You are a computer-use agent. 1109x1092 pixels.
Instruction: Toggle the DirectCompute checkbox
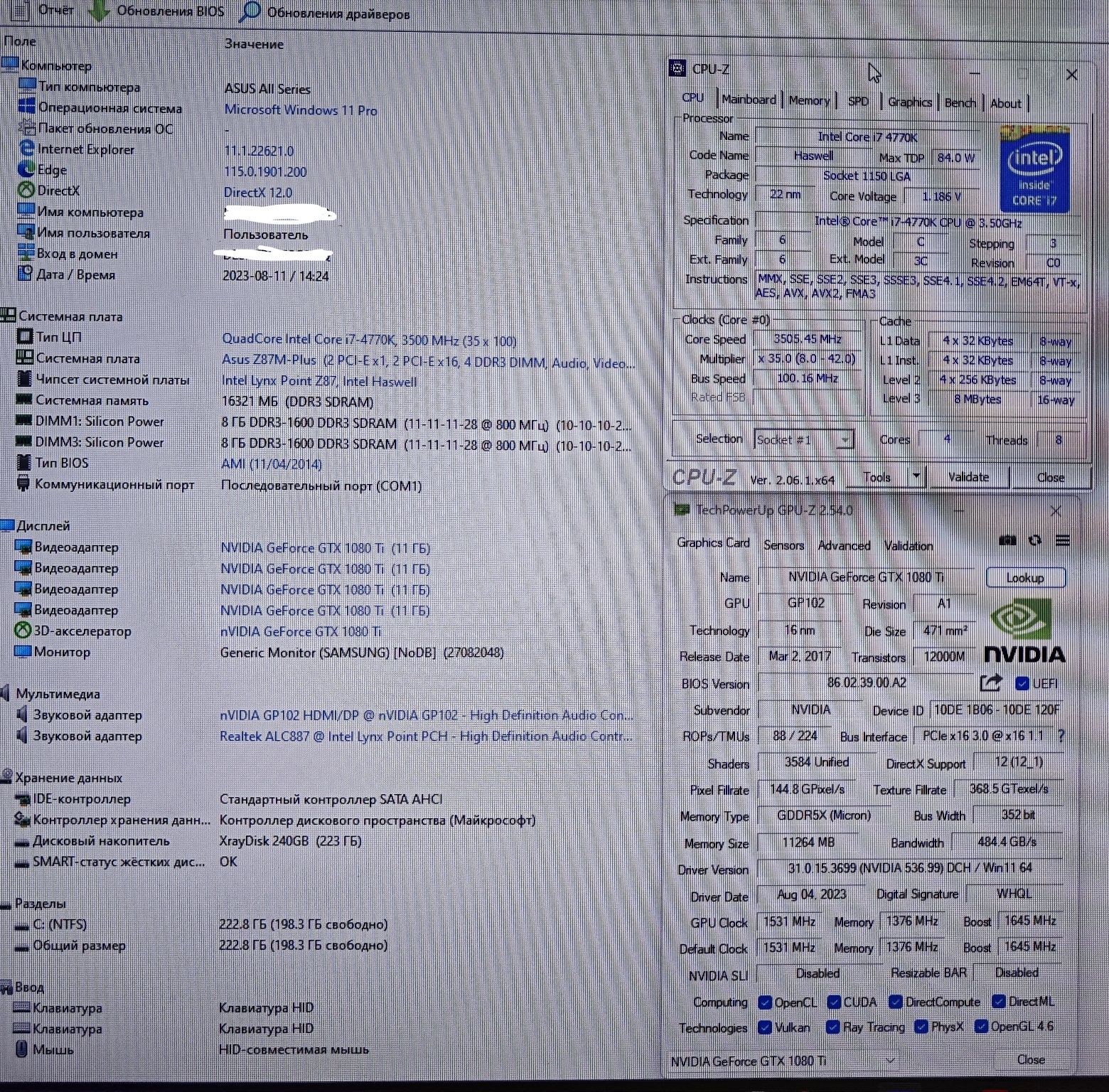896,1002
